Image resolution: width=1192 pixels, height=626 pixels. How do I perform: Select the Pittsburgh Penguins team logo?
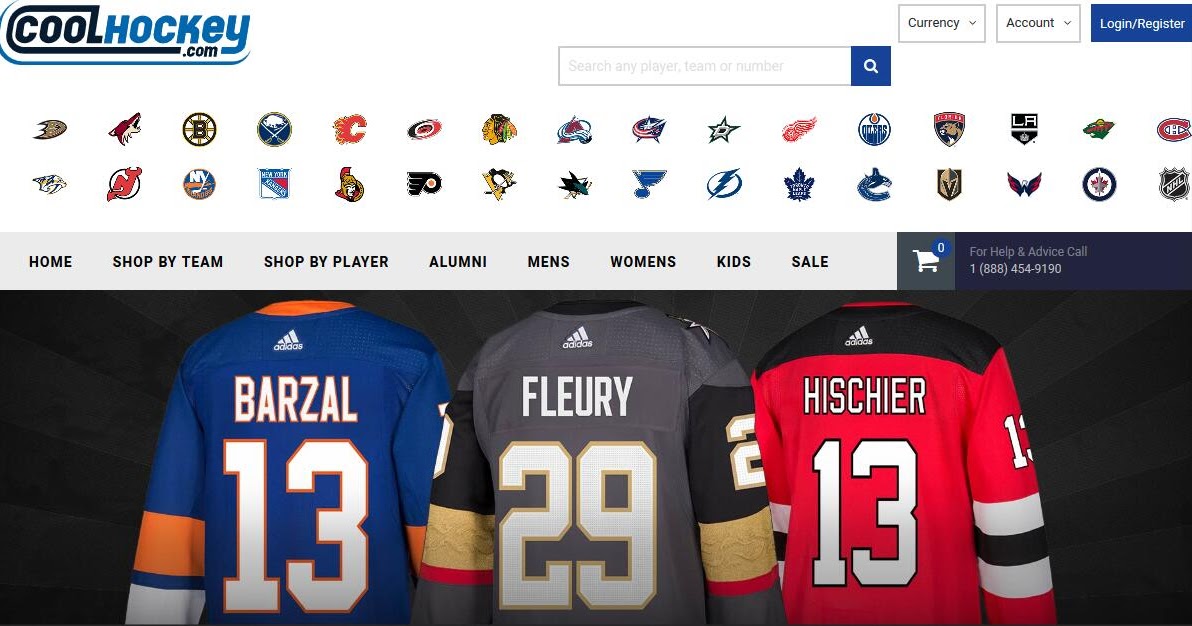coord(500,185)
